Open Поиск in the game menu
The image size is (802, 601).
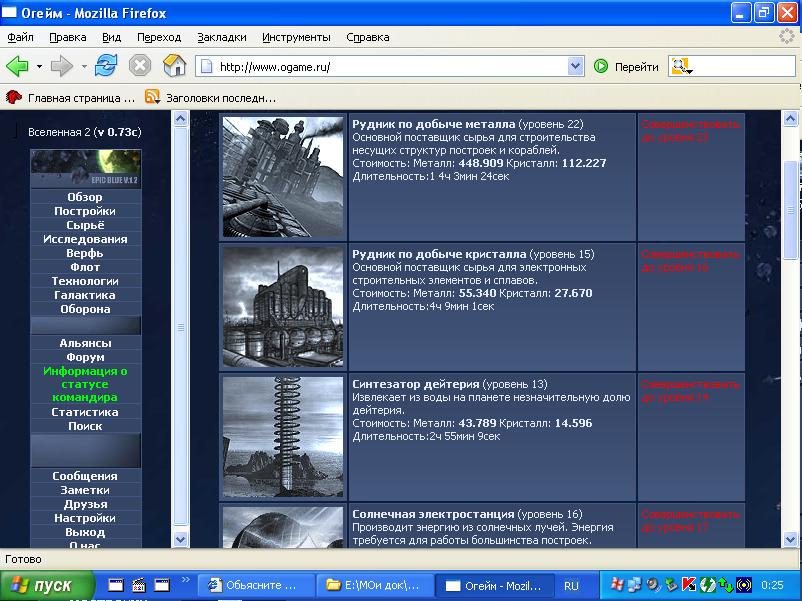[85, 426]
